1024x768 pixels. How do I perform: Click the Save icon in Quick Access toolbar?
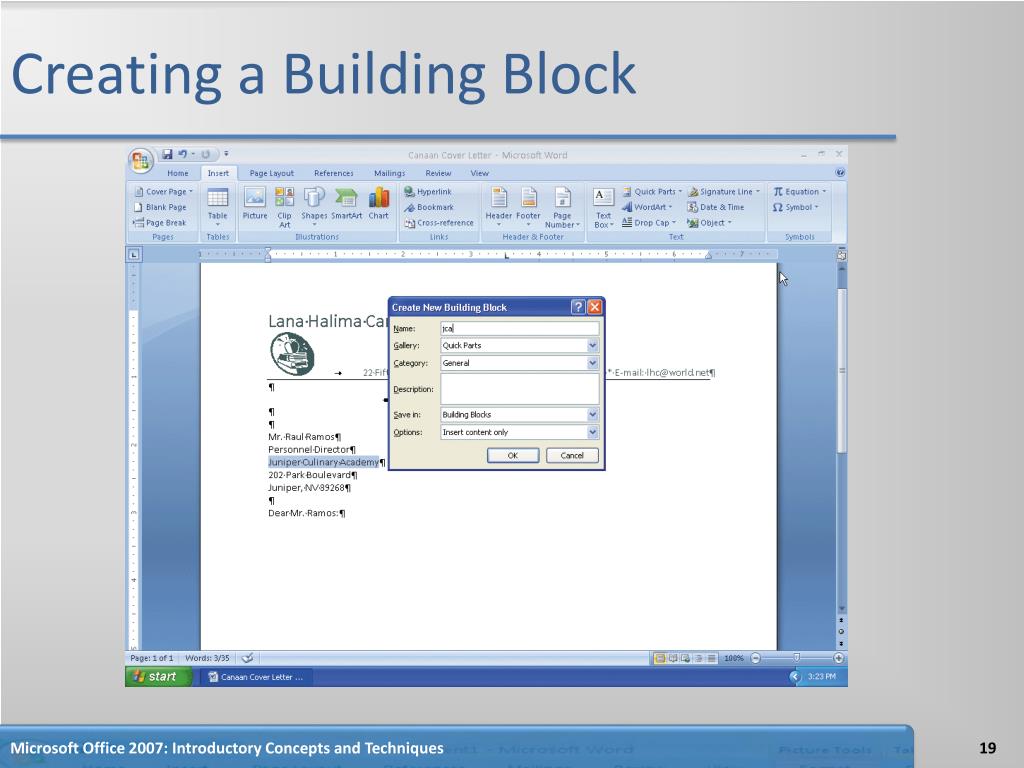(167, 154)
